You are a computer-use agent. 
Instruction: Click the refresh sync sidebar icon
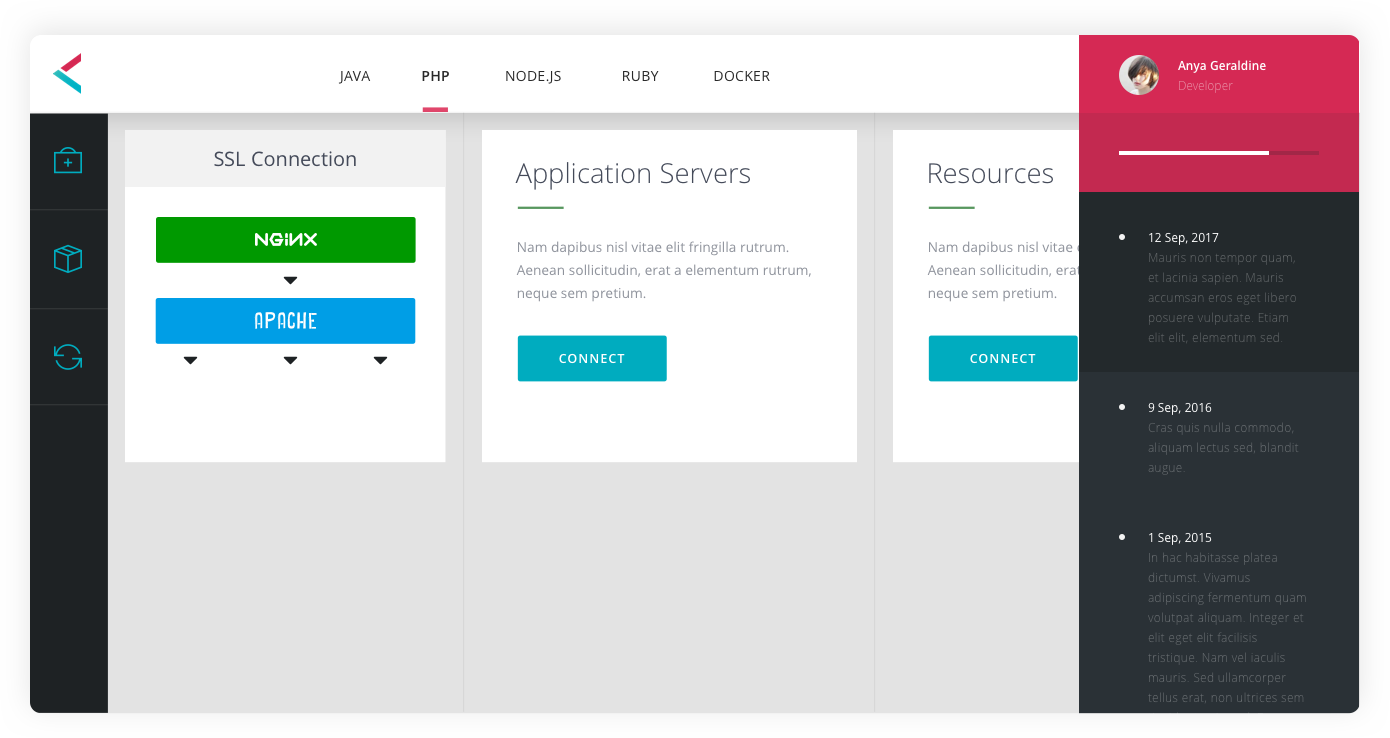pyautogui.click(x=68, y=357)
